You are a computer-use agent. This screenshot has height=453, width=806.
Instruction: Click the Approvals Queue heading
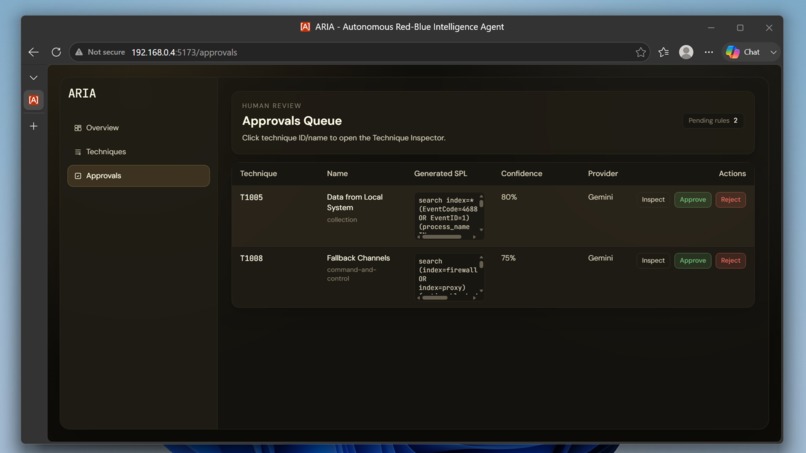(292, 121)
